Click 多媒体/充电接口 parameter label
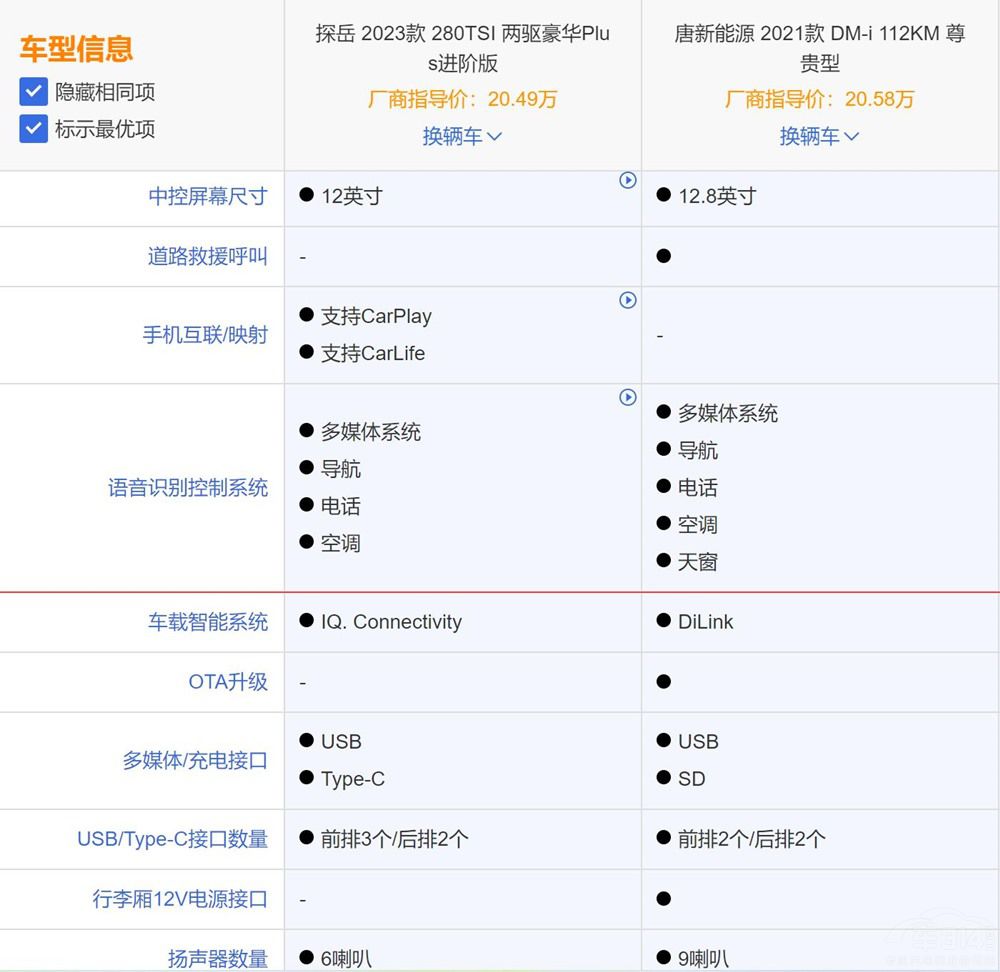Screen dimensions: 1000x972 point(195,760)
